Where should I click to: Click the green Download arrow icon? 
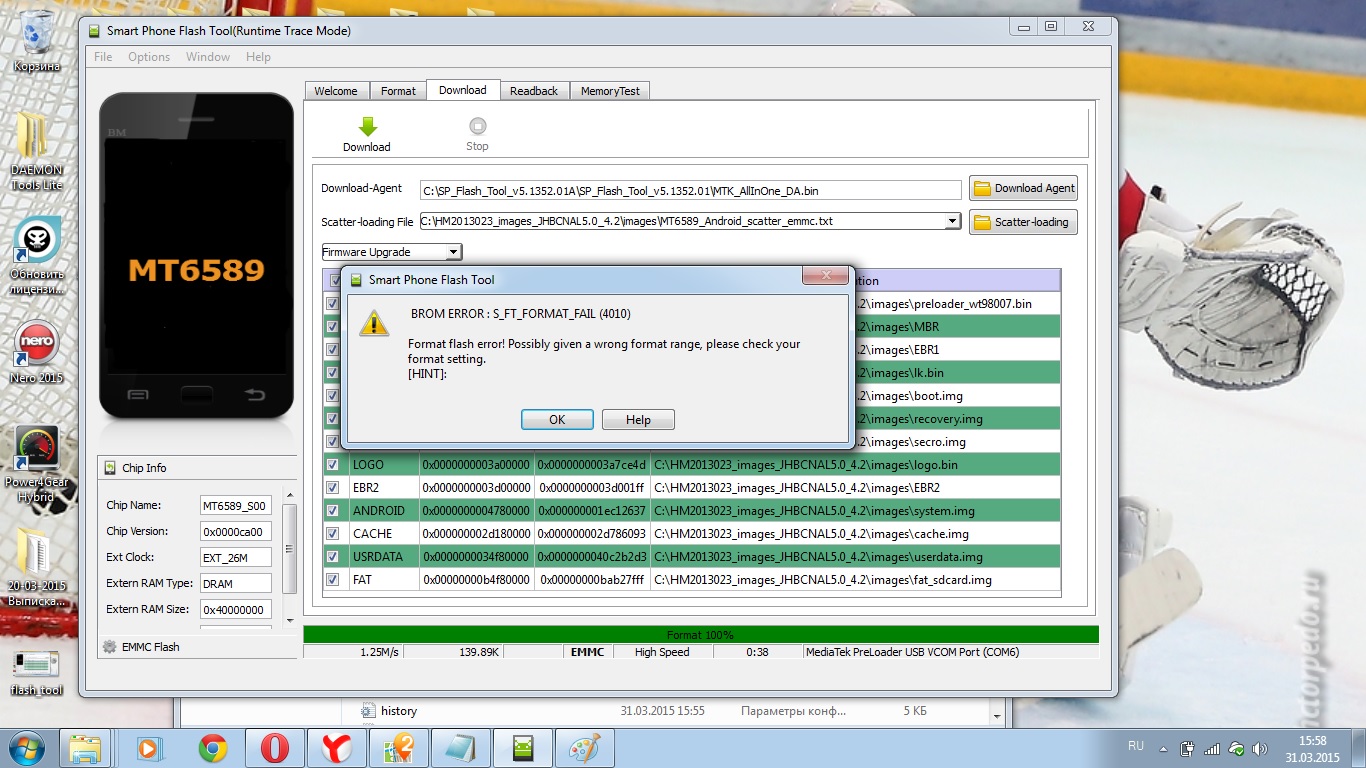[x=367, y=127]
